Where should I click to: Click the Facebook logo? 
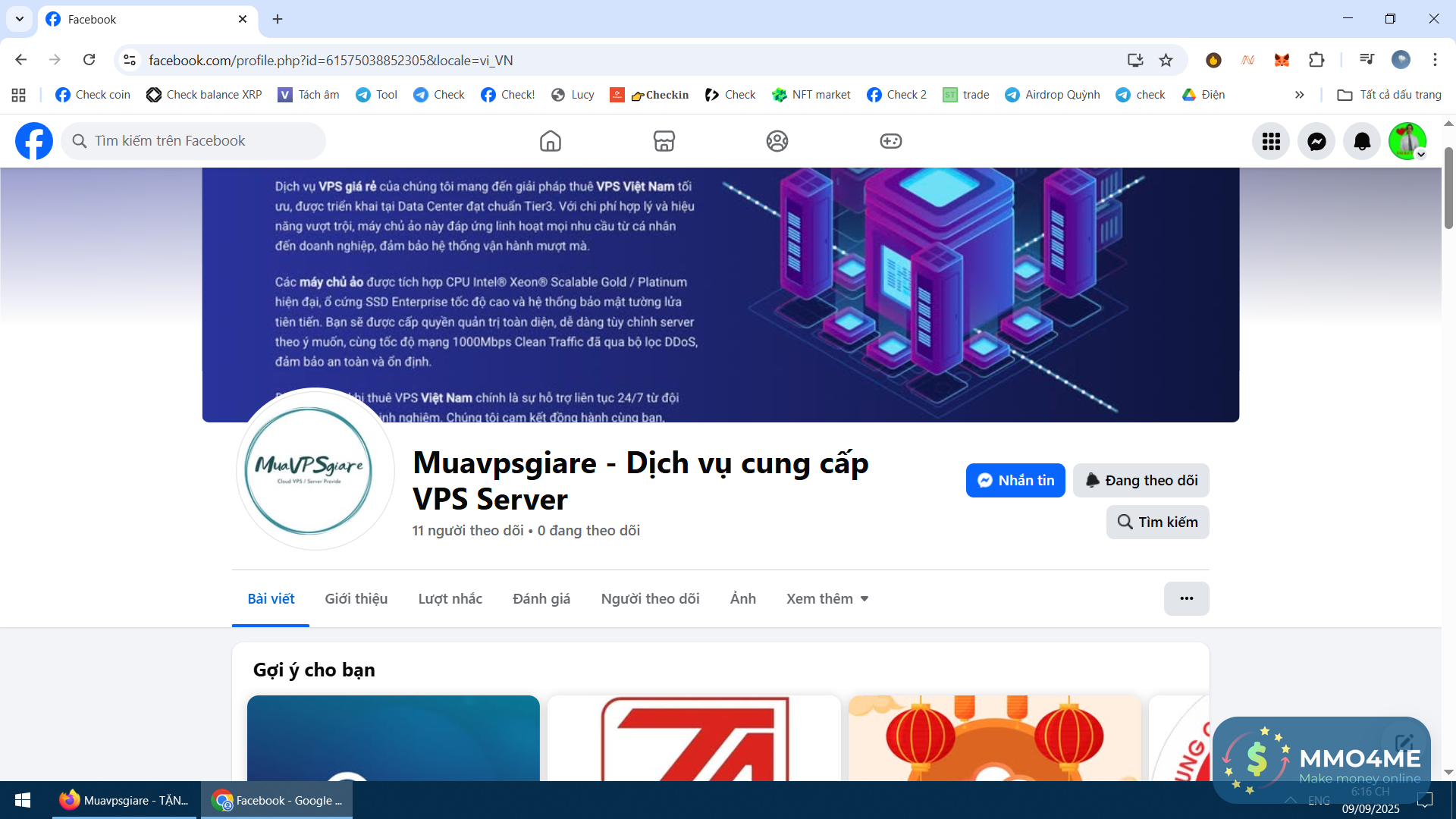[x=34, y=141]
